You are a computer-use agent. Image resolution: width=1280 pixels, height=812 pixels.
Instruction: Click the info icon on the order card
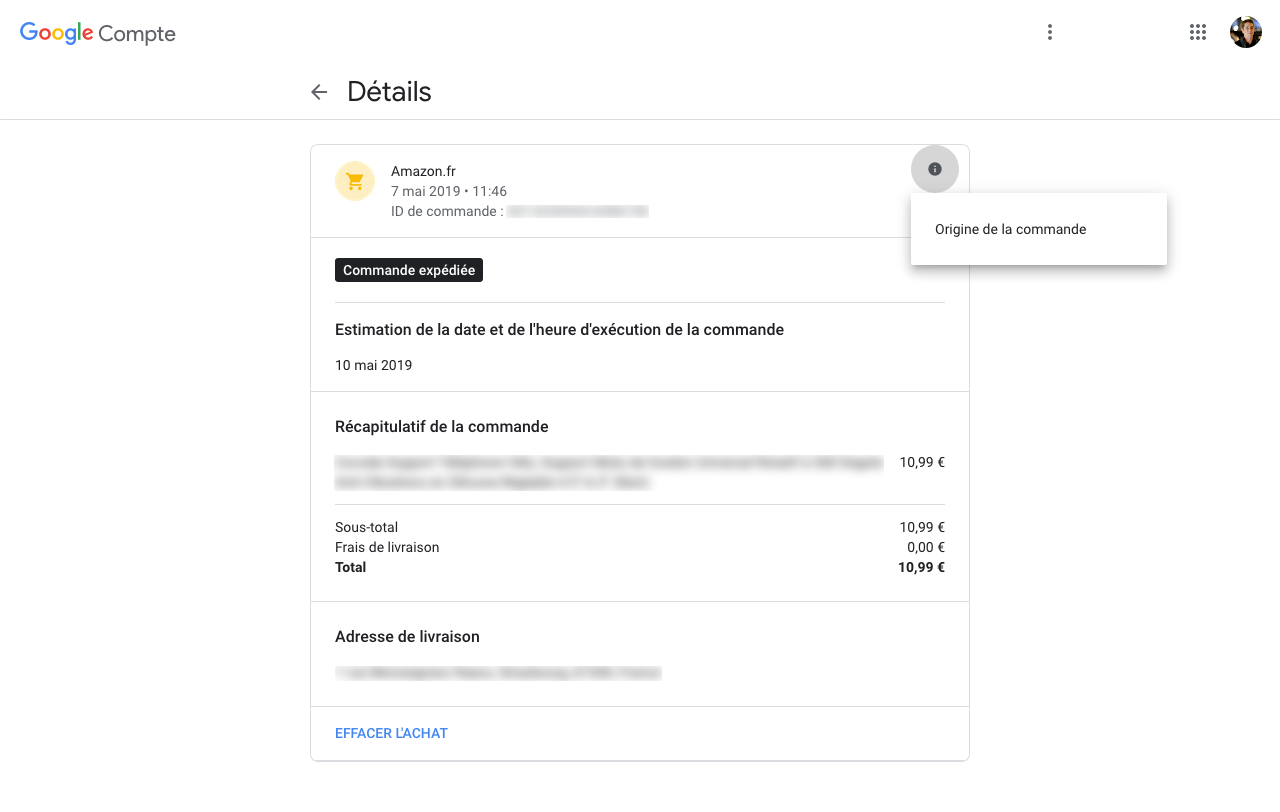click(x=935, y=169)
